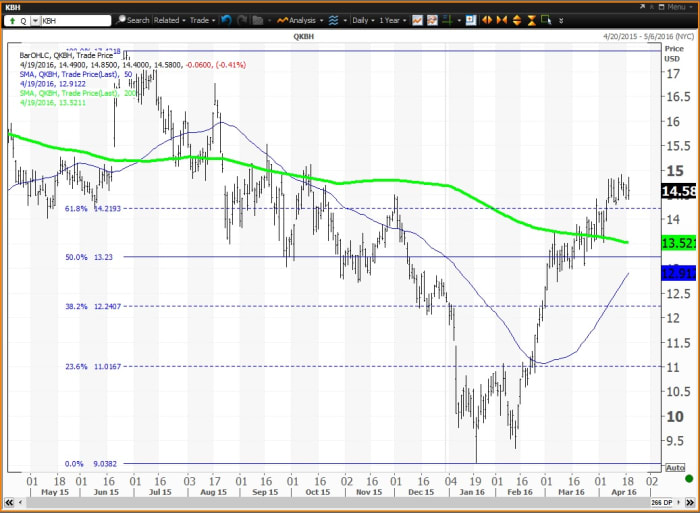The height and width of the screenshot is (513, 700).
Task: Open the Trade dropdown menu
Action: pyautogui.click(x=202, y=20)
